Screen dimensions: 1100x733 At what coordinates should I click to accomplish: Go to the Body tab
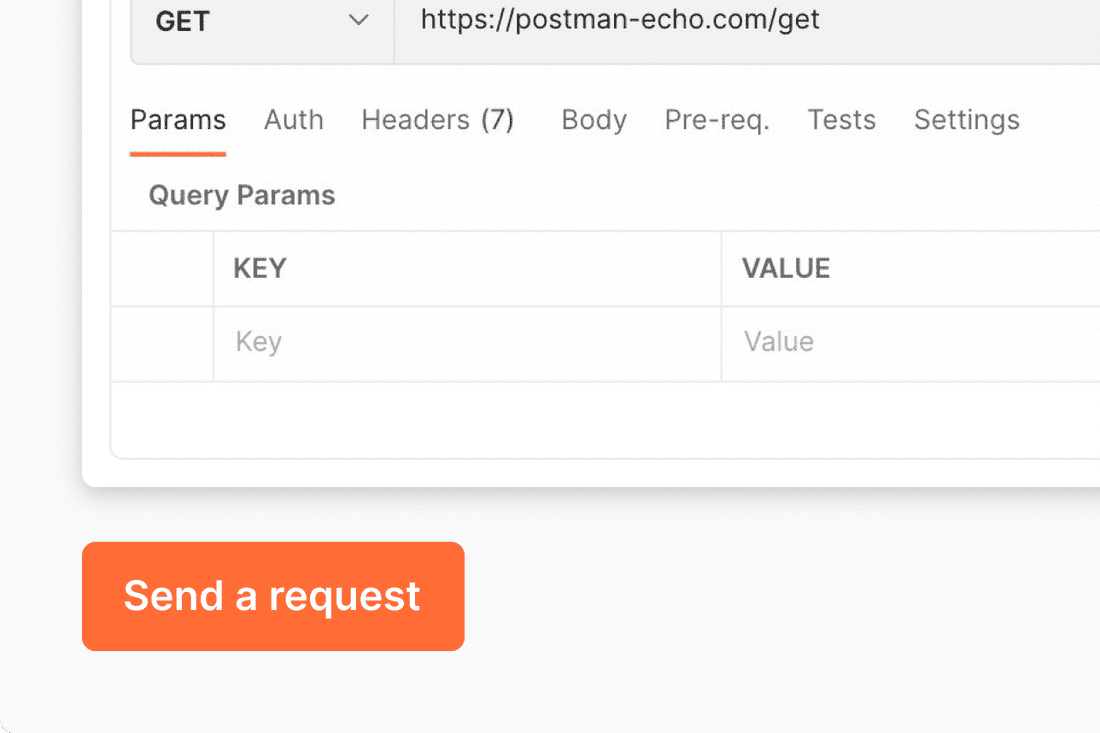pyautogui.click(x=593, y=120)
